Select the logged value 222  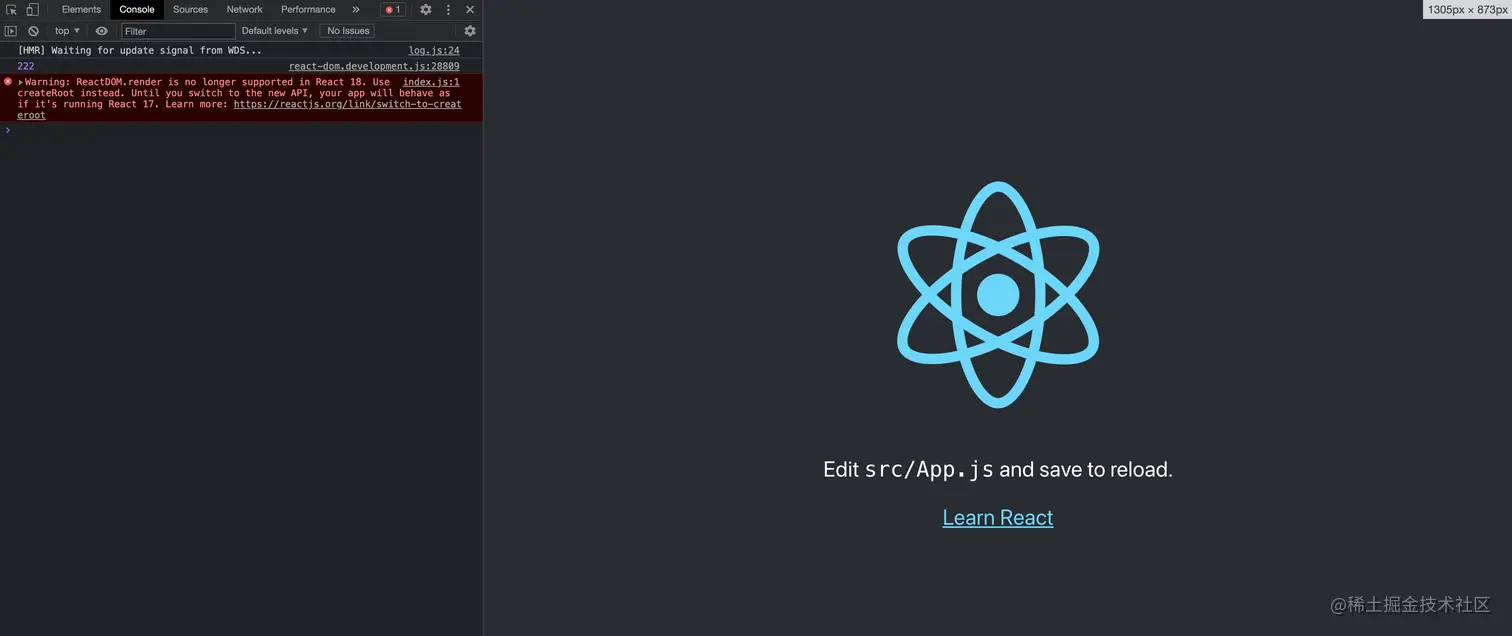[25, 66]
